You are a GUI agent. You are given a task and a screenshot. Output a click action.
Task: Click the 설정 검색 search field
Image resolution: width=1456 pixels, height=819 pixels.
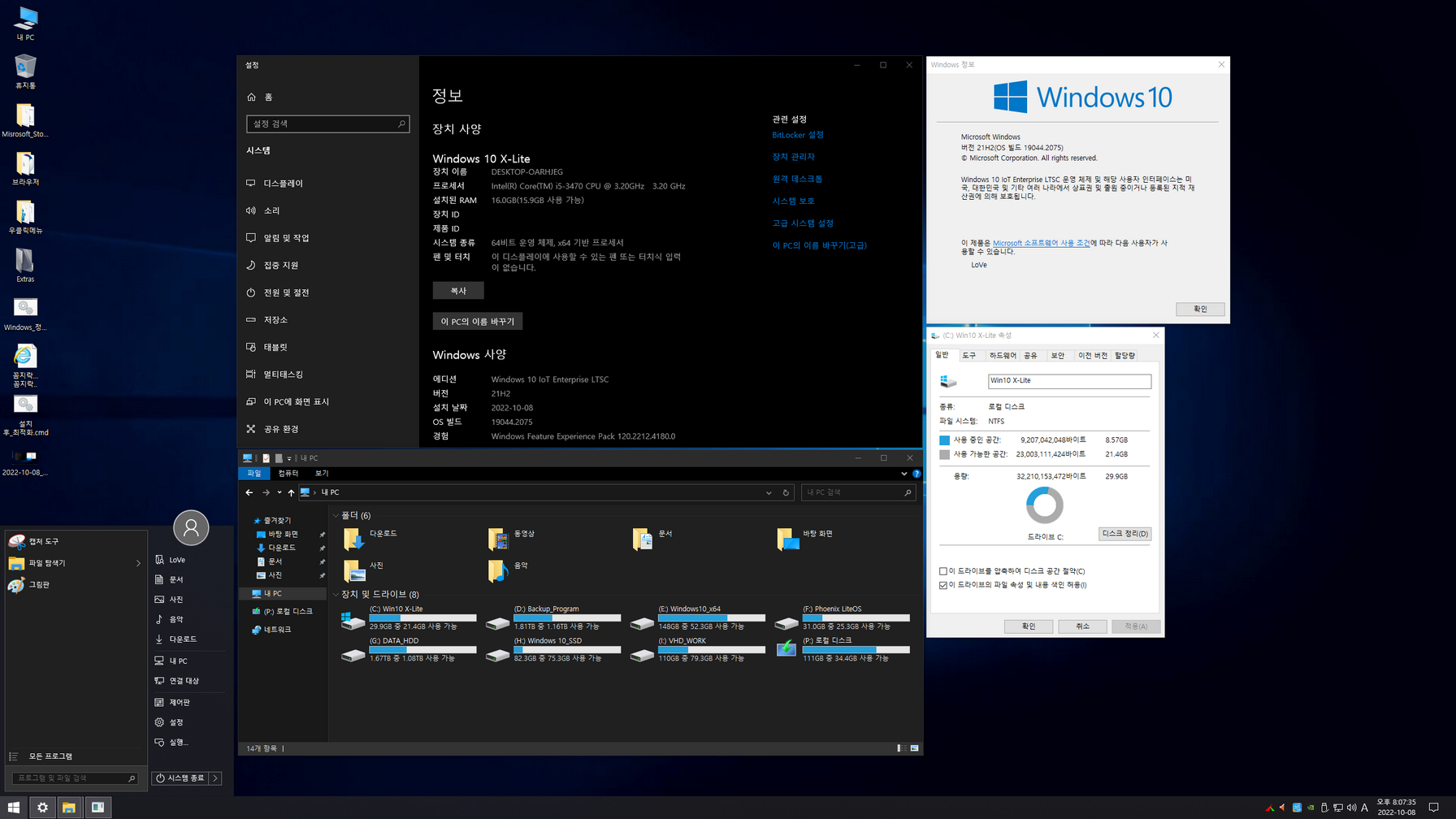tap(328, 123)
